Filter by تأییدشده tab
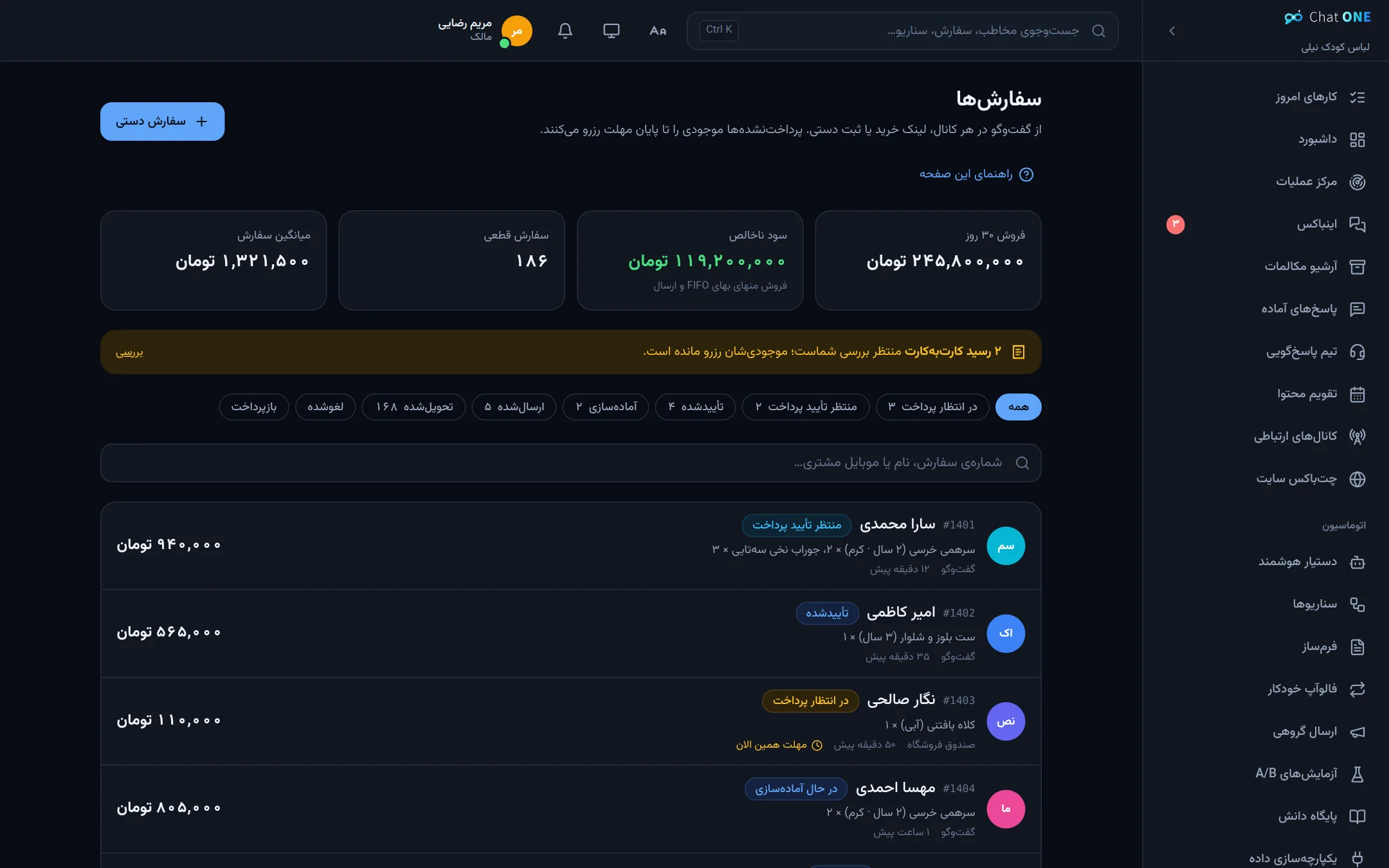The image size is (1389, 868). point(695,407)
